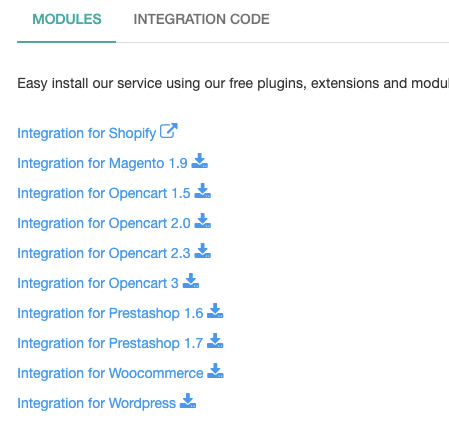Open the Integration for Opencart 3 link
Screen dimensions: 449x438
pos(98,283)
